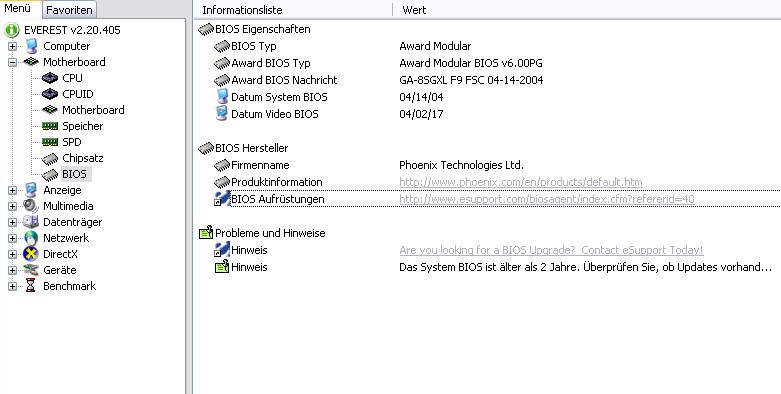Image resolution: width=781 pixels, height=394 pixels.
Task: Click the SPD memory module icon
Action: [x=50, y=142]
